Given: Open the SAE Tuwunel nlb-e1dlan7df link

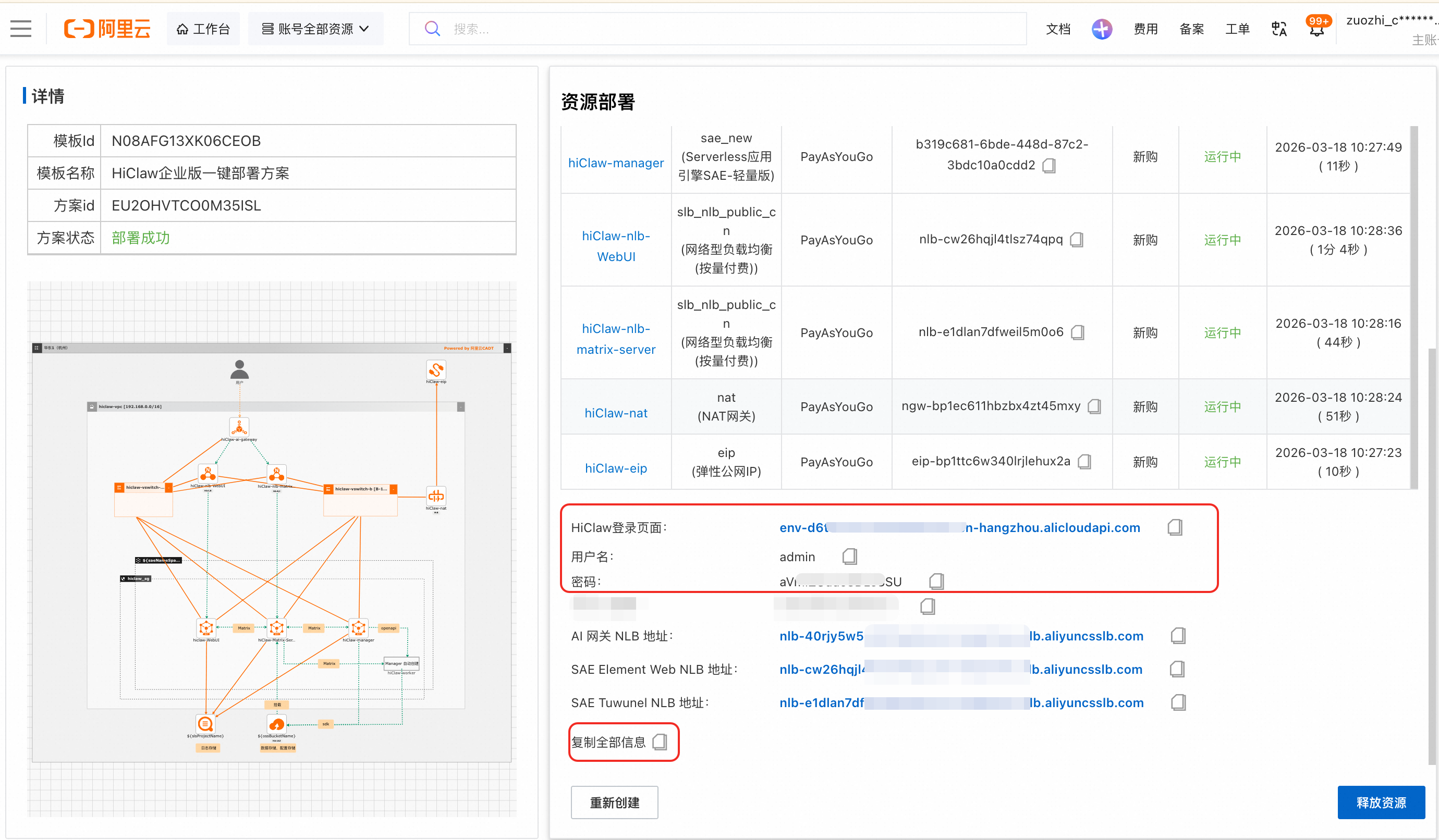Looking at the screenshot, I should tap(961, 702).
